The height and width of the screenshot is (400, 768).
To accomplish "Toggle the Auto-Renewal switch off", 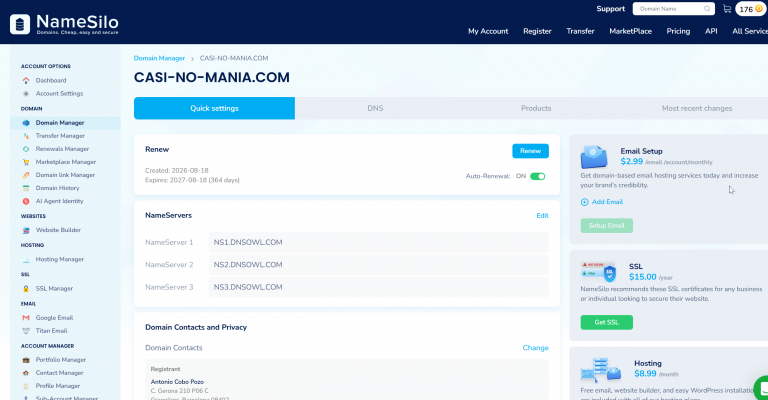I will (537, 176).
